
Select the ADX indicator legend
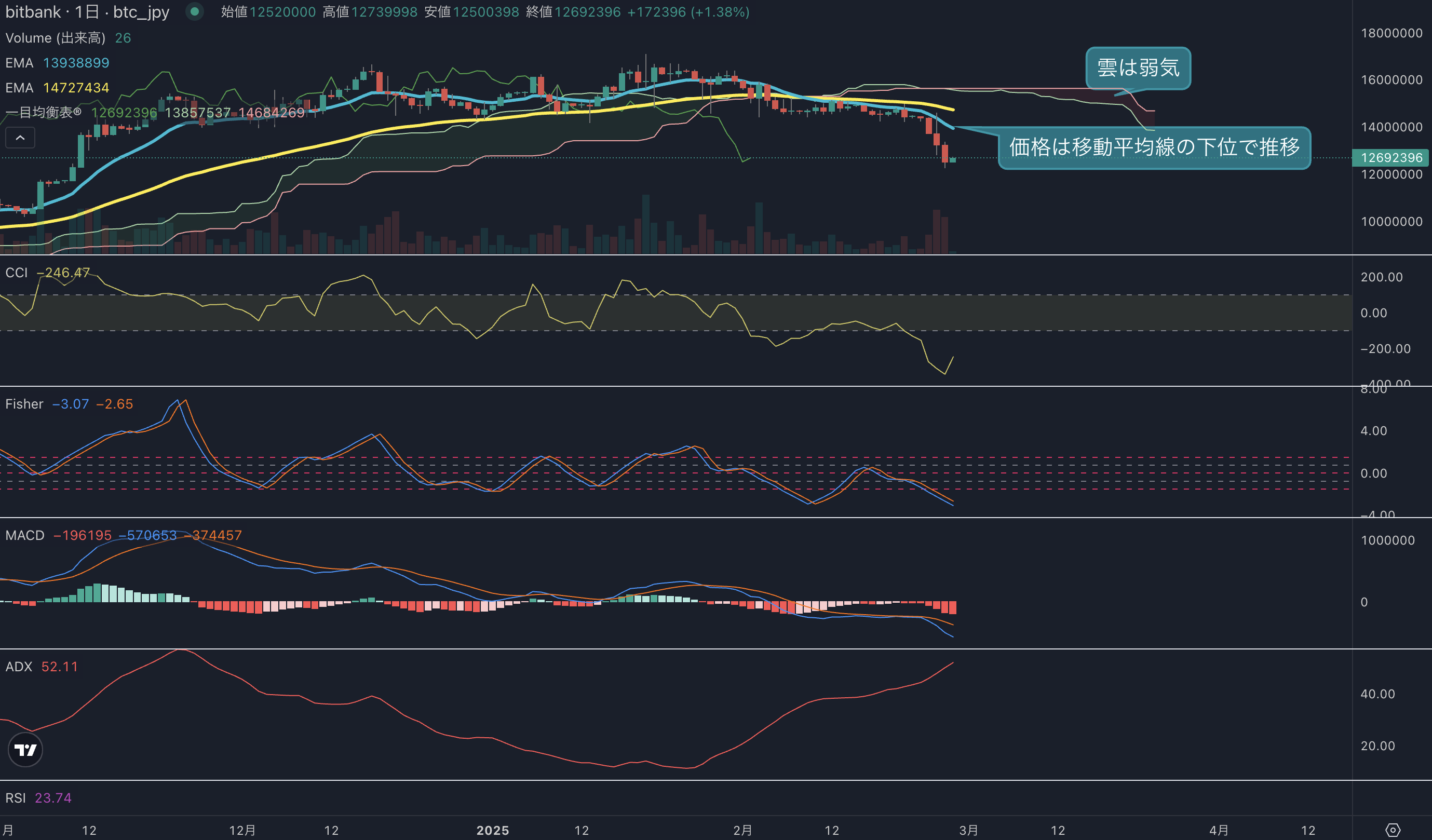click(19, 667)
